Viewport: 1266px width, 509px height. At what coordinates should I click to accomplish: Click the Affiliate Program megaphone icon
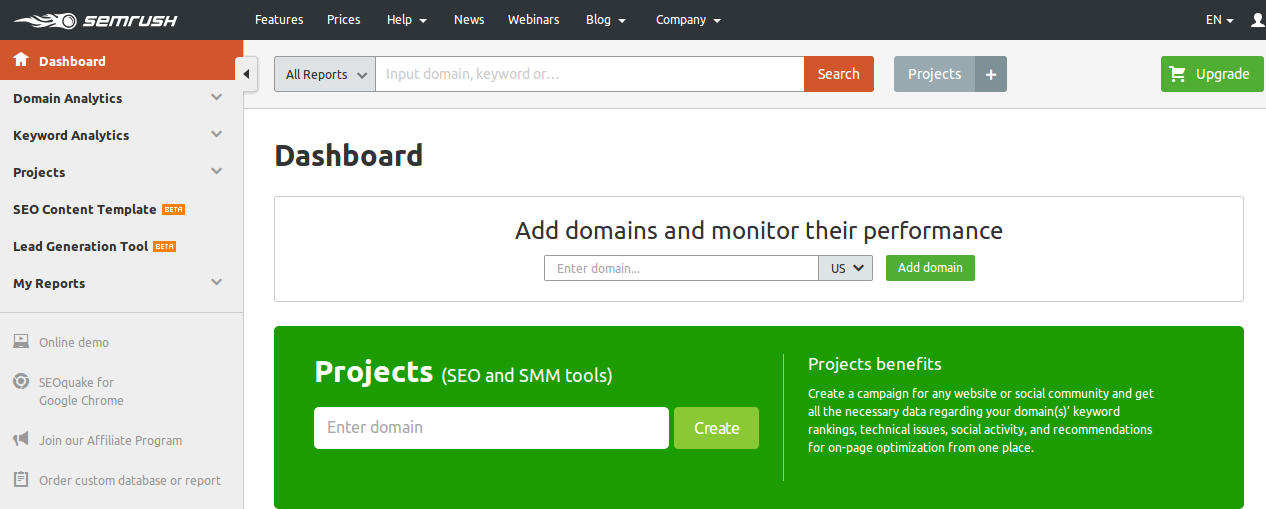click(21, 440)
